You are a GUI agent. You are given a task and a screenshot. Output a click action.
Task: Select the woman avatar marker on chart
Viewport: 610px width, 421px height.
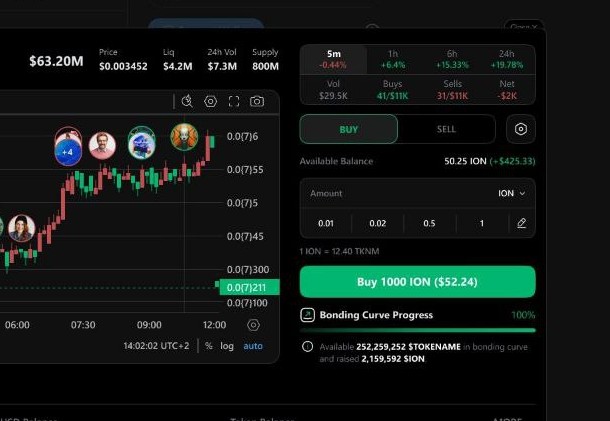pyautogui.click(x=22, y=228)
